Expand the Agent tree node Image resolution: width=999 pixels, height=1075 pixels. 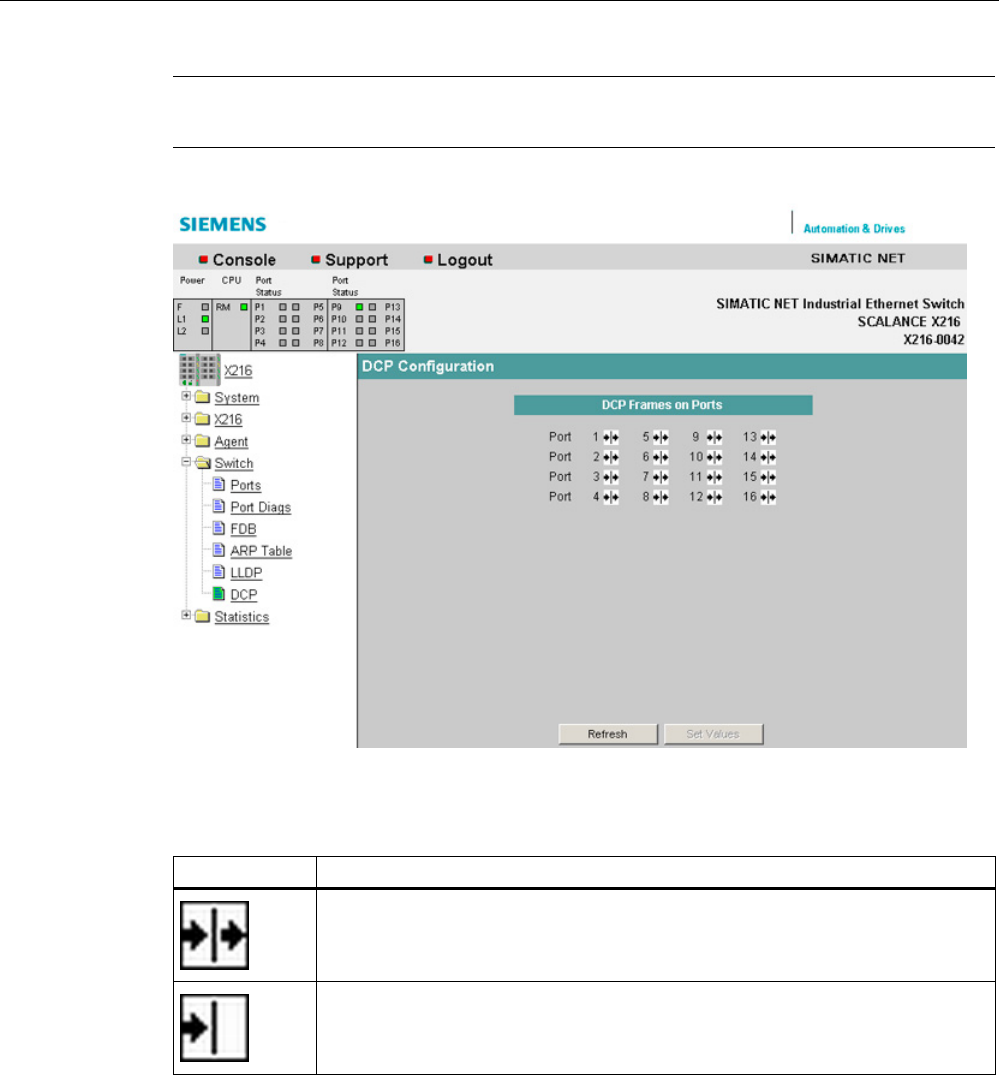pos(186,440)
